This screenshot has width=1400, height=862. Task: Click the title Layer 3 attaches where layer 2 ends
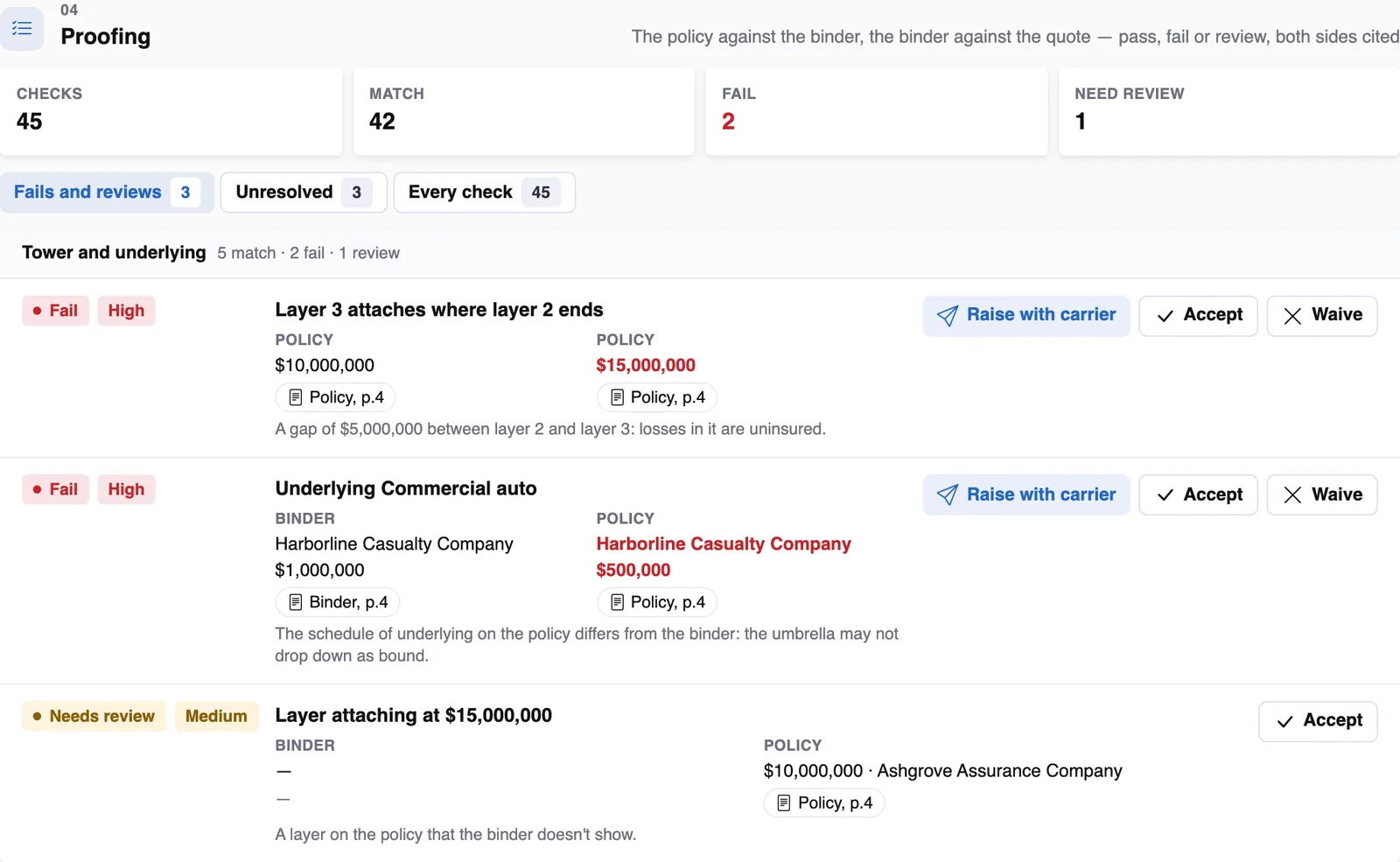click(x=439, y=310)
